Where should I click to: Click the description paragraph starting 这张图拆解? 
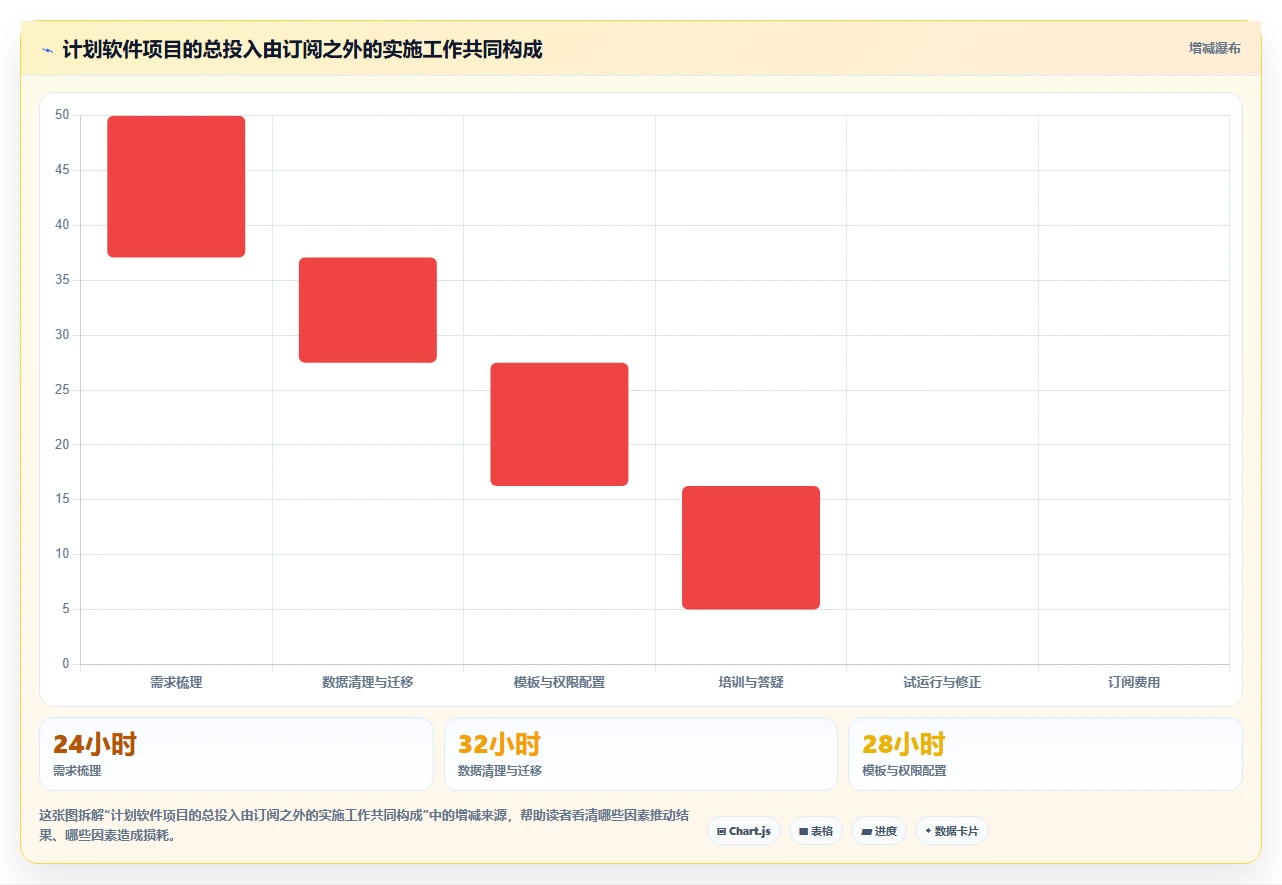click(x=364, y=826)
